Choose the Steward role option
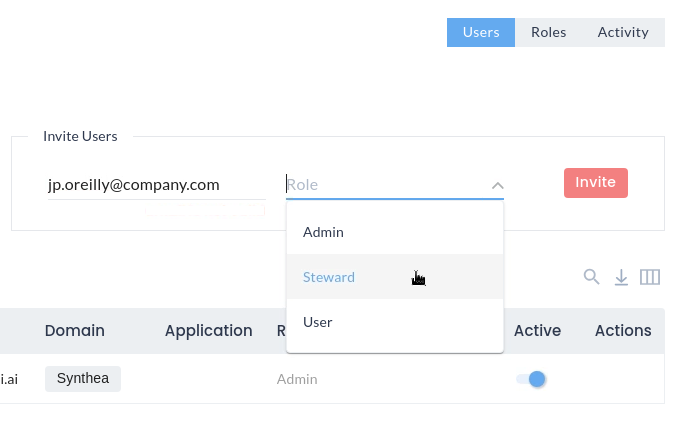This screenshot has width=680, height=428. click(x=329, y=277)
